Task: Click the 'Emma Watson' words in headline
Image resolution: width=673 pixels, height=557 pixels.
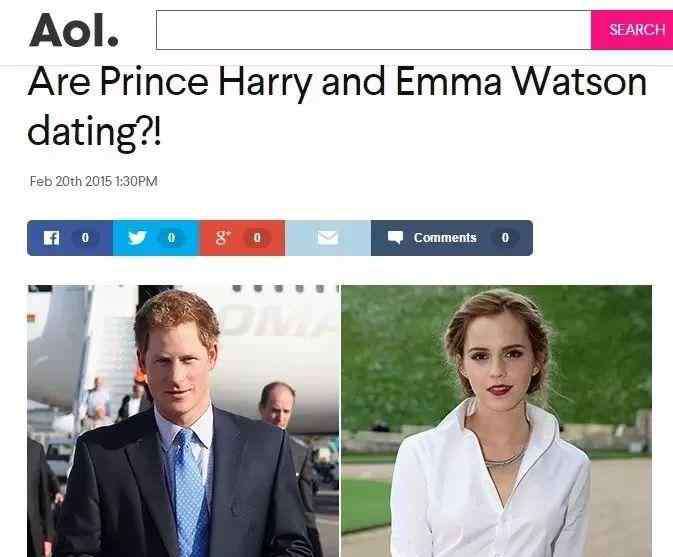Action: point(521,82)
